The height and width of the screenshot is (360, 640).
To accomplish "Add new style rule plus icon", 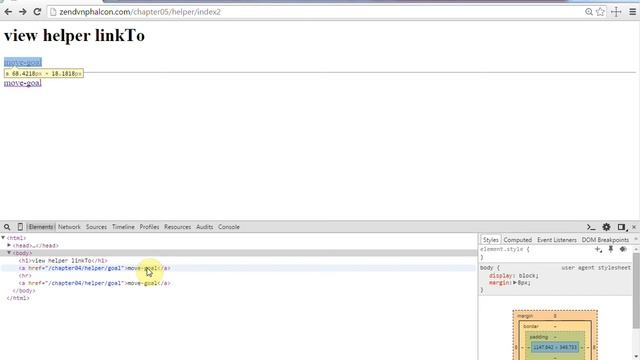I will (598, 249).
